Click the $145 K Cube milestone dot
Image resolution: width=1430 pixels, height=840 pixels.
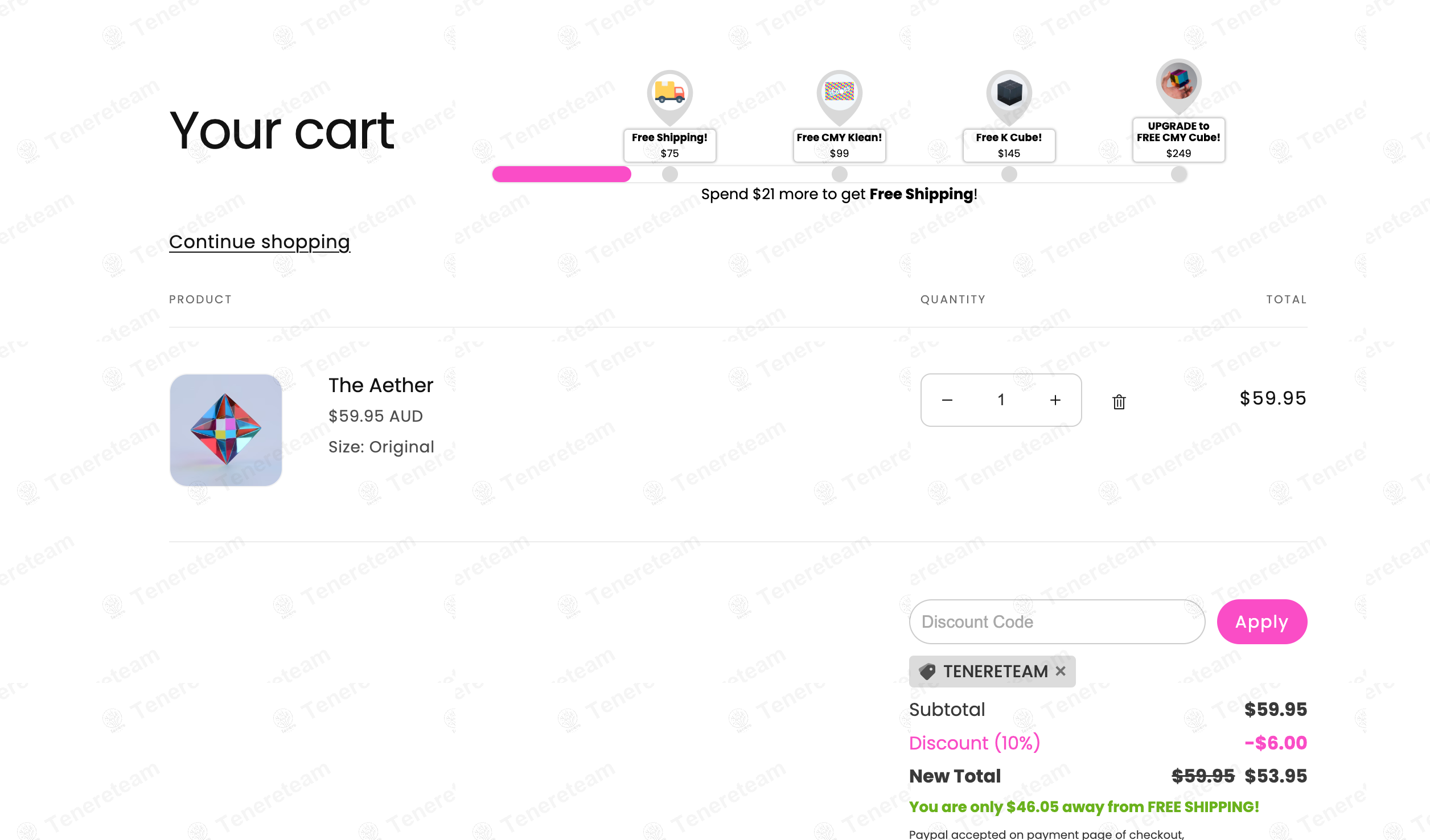(1009, 174)
